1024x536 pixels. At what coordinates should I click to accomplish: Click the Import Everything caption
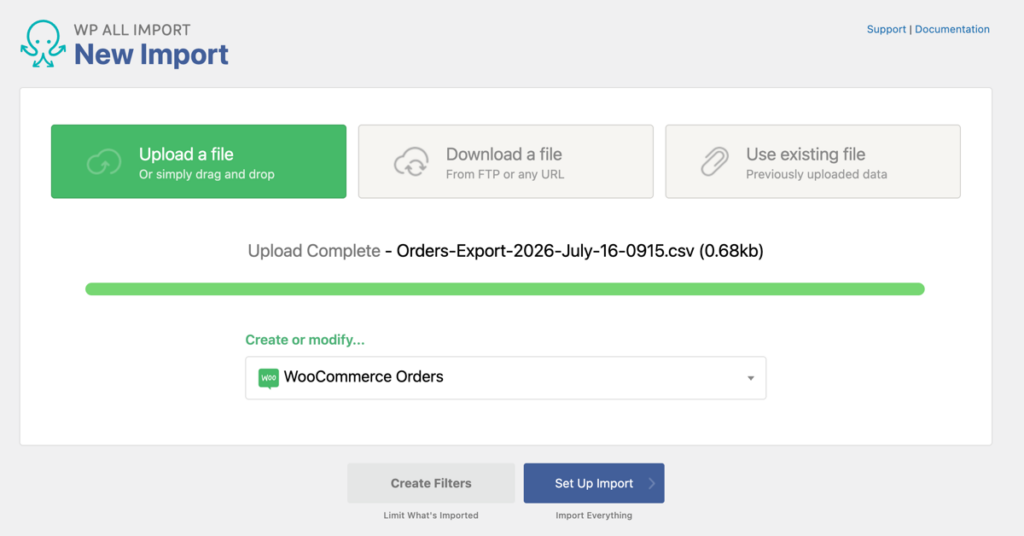[594, 516]
